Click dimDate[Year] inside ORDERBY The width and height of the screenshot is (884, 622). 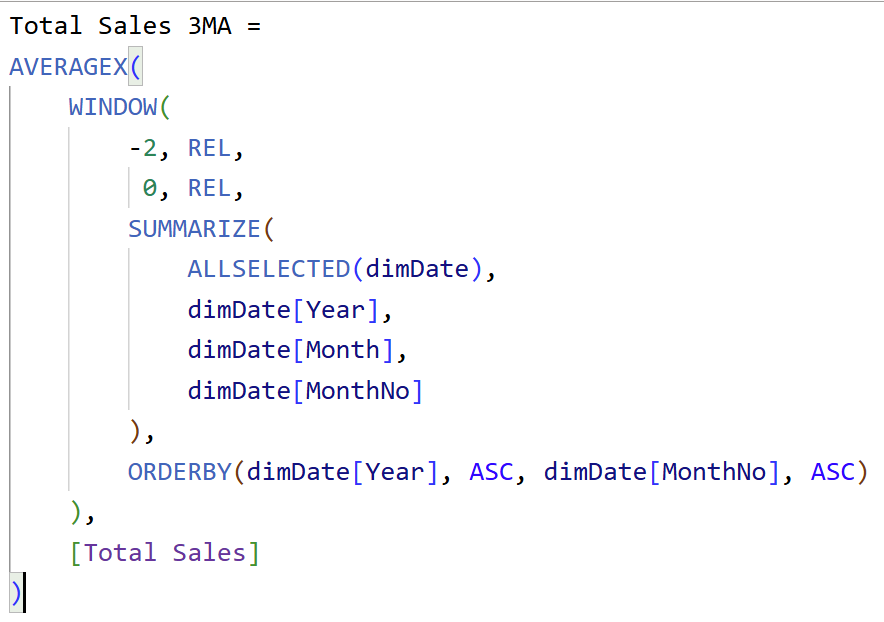(343, 472)
